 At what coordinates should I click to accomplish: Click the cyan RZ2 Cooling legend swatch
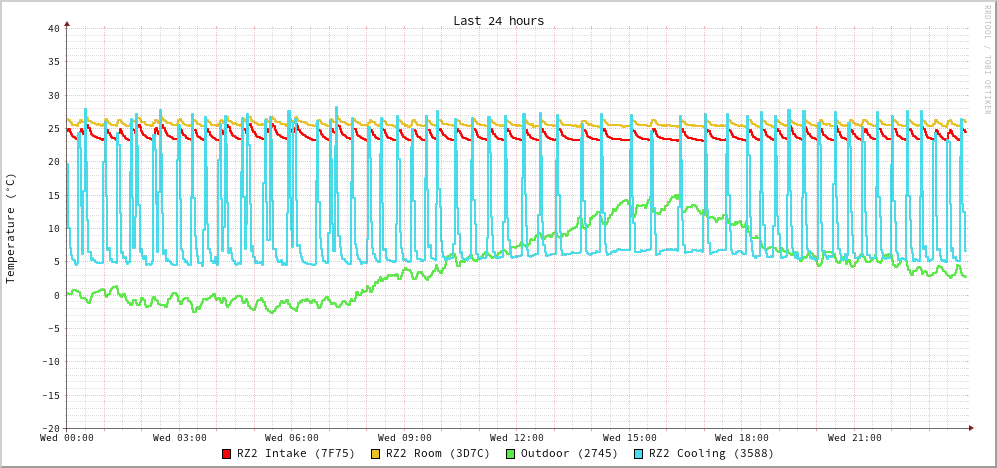[638, 454]
